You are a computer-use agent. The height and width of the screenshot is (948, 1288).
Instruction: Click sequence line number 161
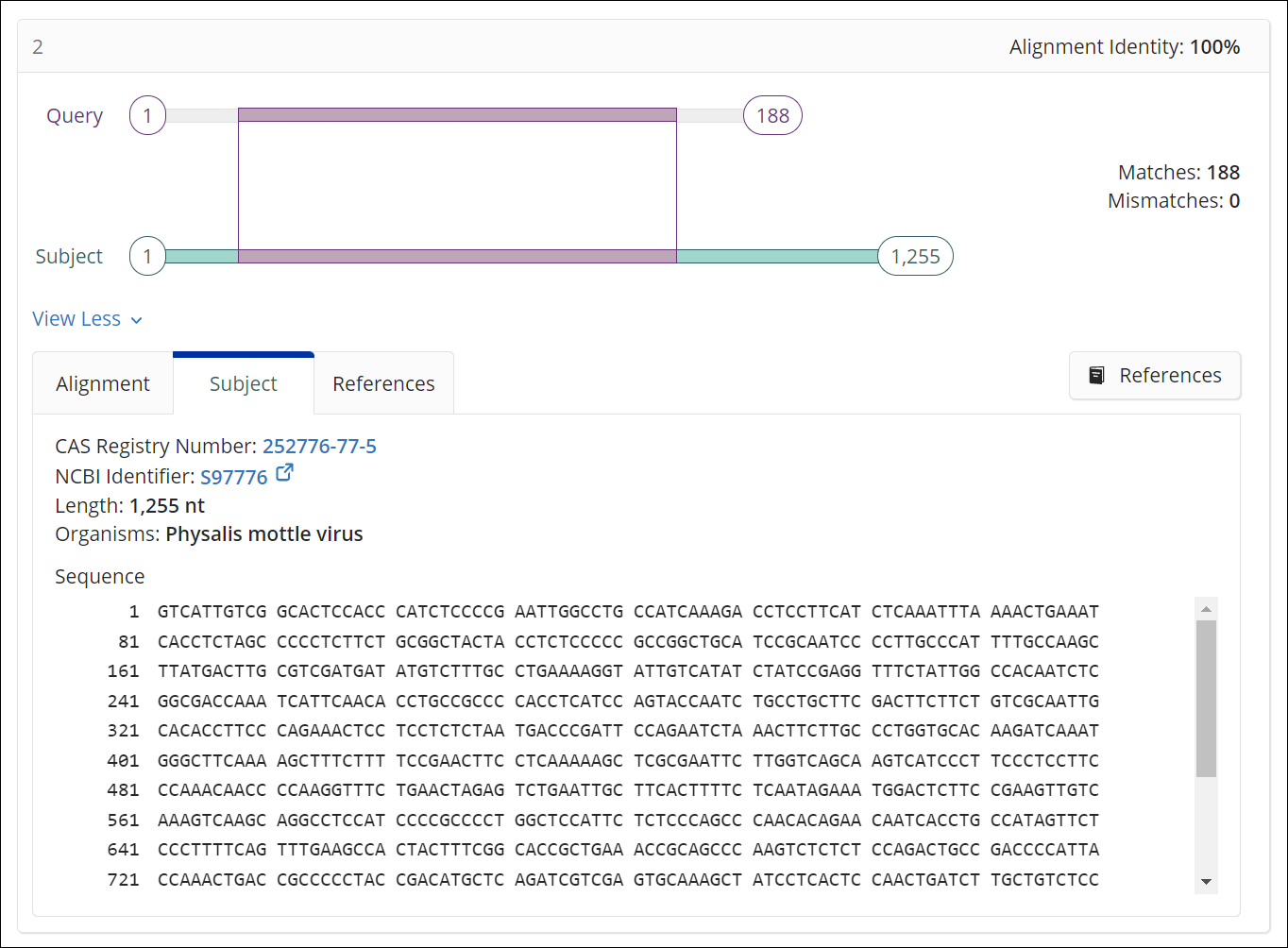(124, 671)
